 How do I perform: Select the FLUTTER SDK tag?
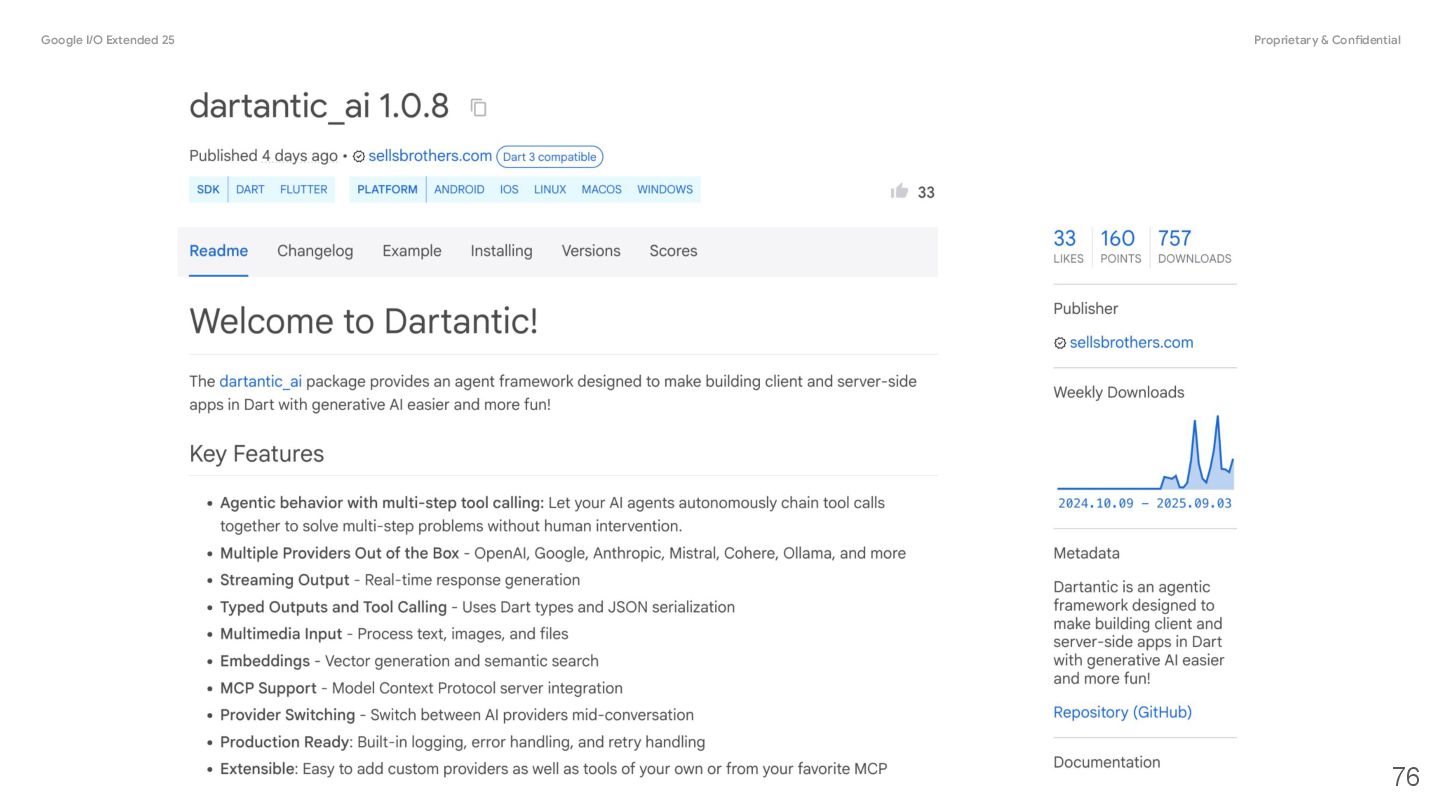304,189
